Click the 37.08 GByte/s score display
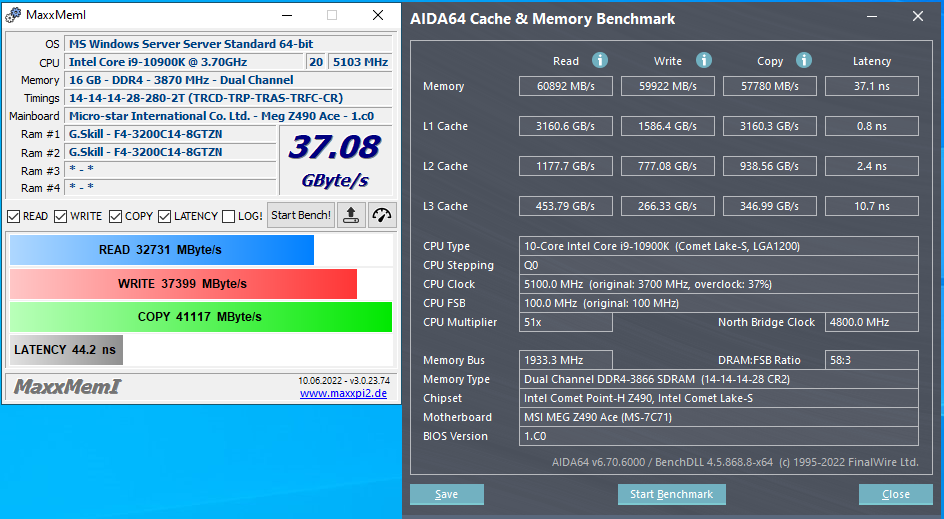Screen dimensions: 944x519 point(335,161)
